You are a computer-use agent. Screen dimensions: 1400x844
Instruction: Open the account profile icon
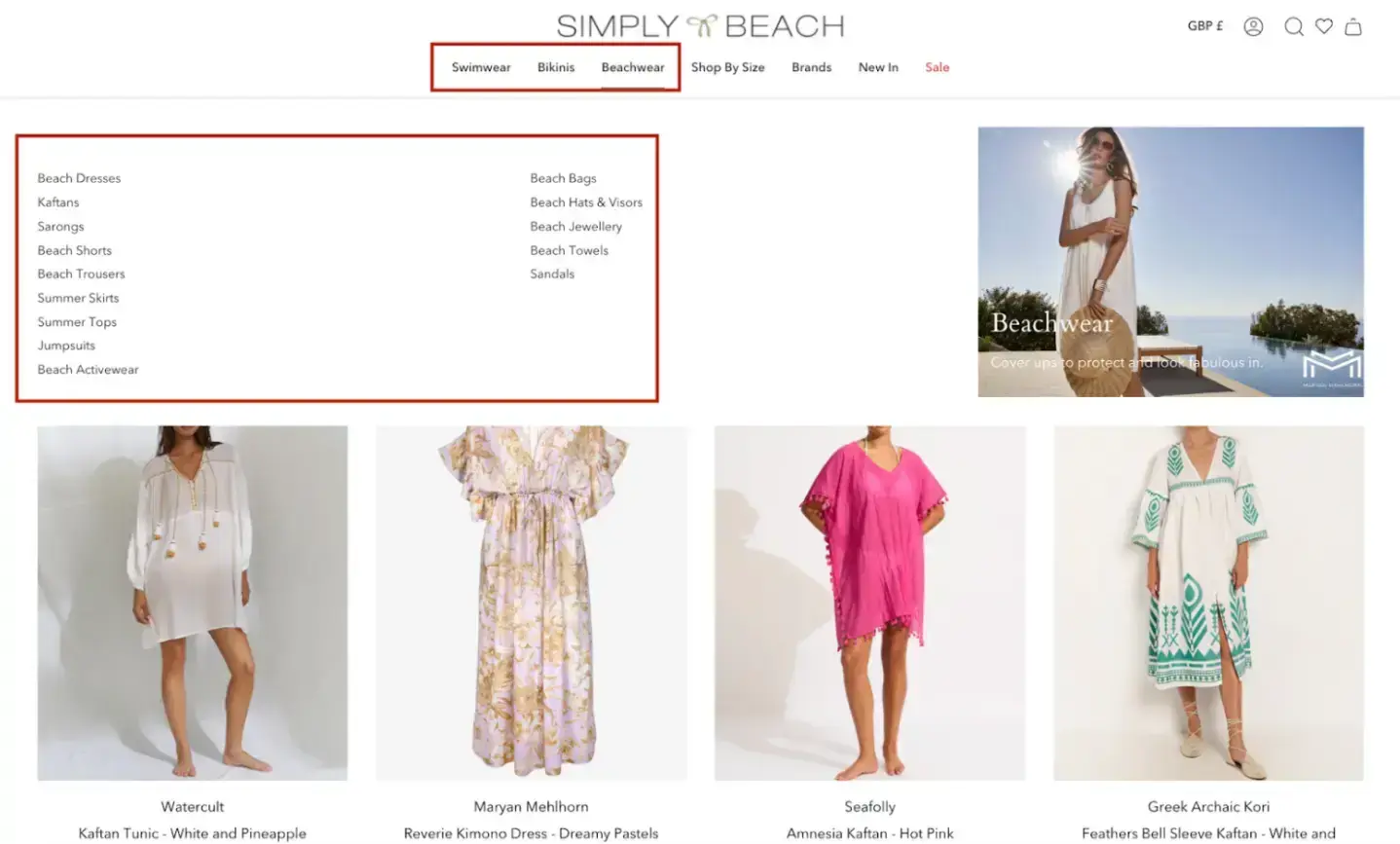point(1253,26)
